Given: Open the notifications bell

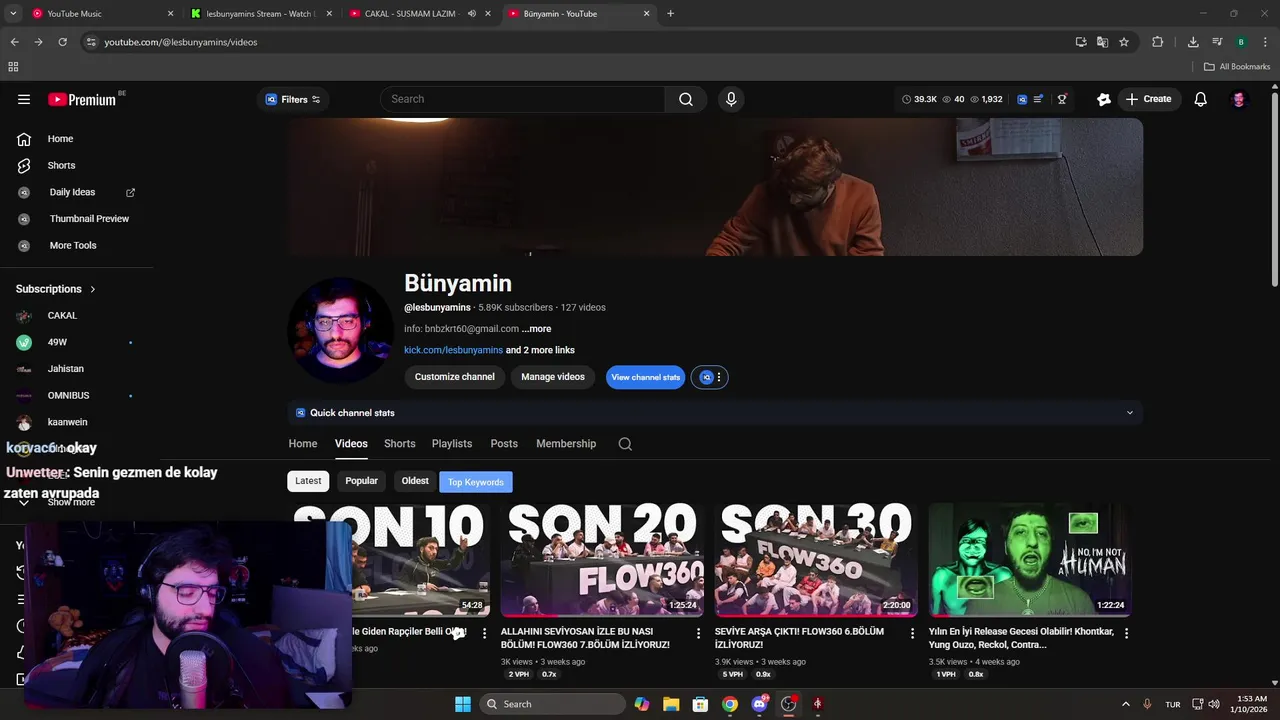Looking at the screenshot, I should tap(1201, 99).
